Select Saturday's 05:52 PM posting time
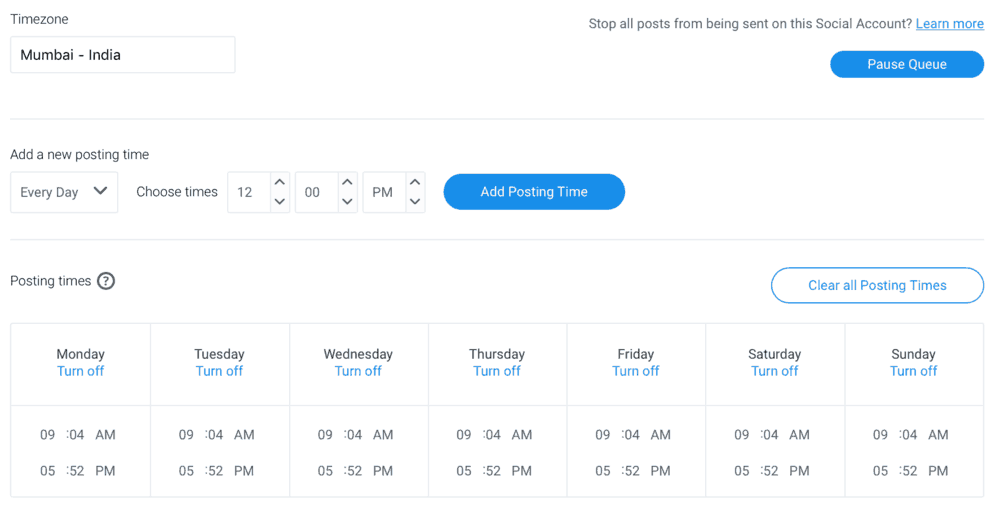1000x511 pixels. click(772, 471)
